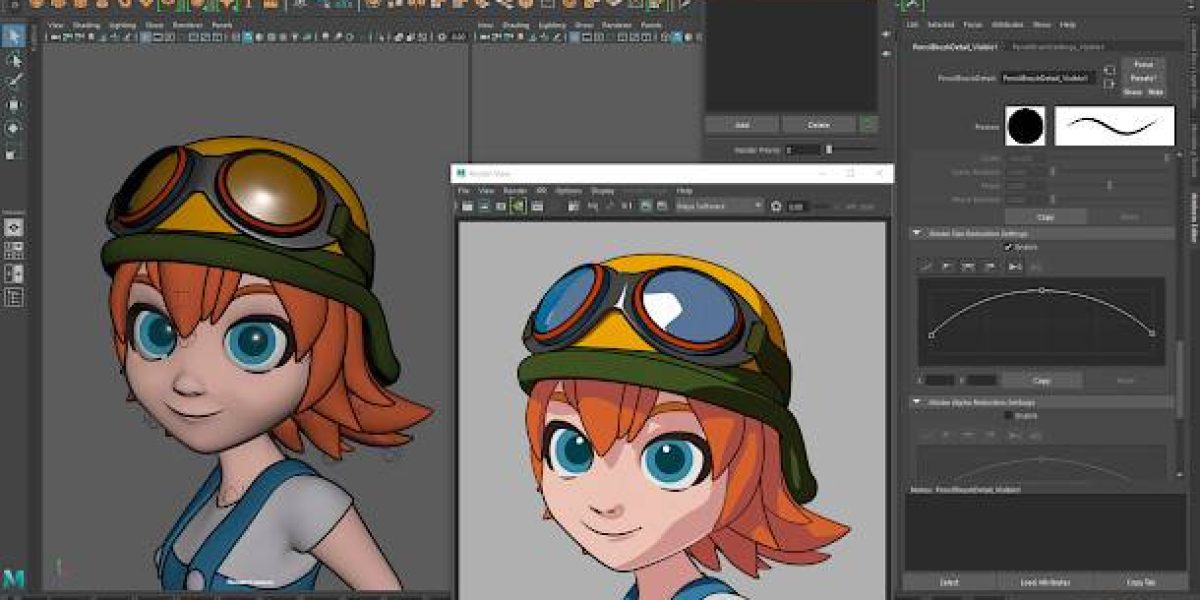Collapse the Stroke Alpha Reduction Settings section
This screenshot has width=1200, height=600.
pyautogui.click(x=917, y=402)
